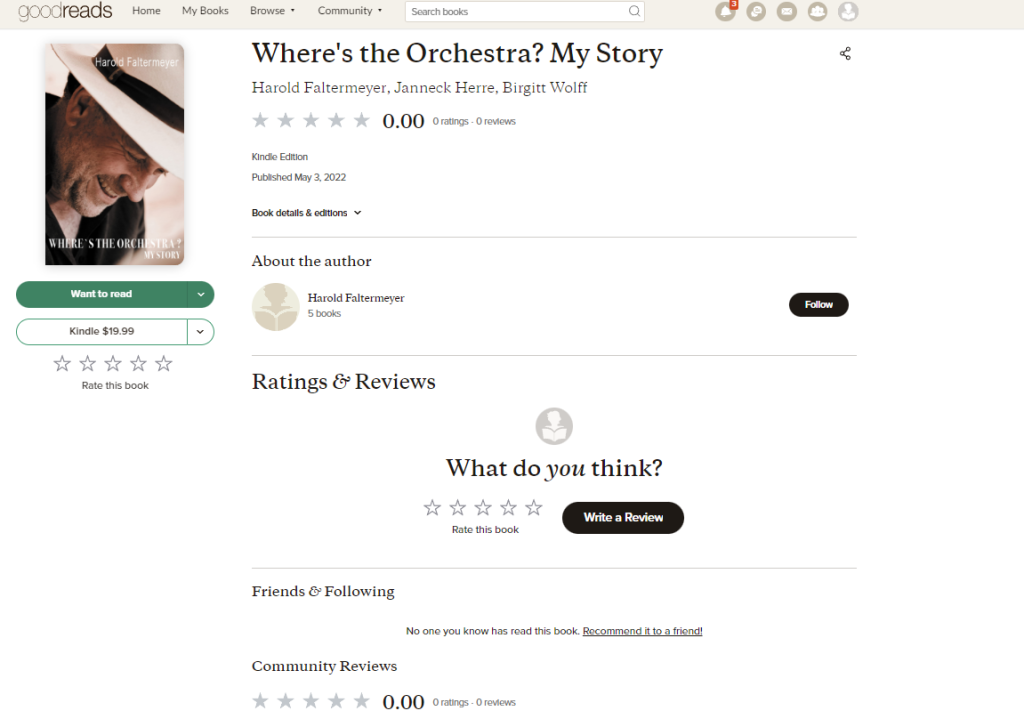Focus the Search books field
Screen dimensions: 1024x727
click(515, 12)
